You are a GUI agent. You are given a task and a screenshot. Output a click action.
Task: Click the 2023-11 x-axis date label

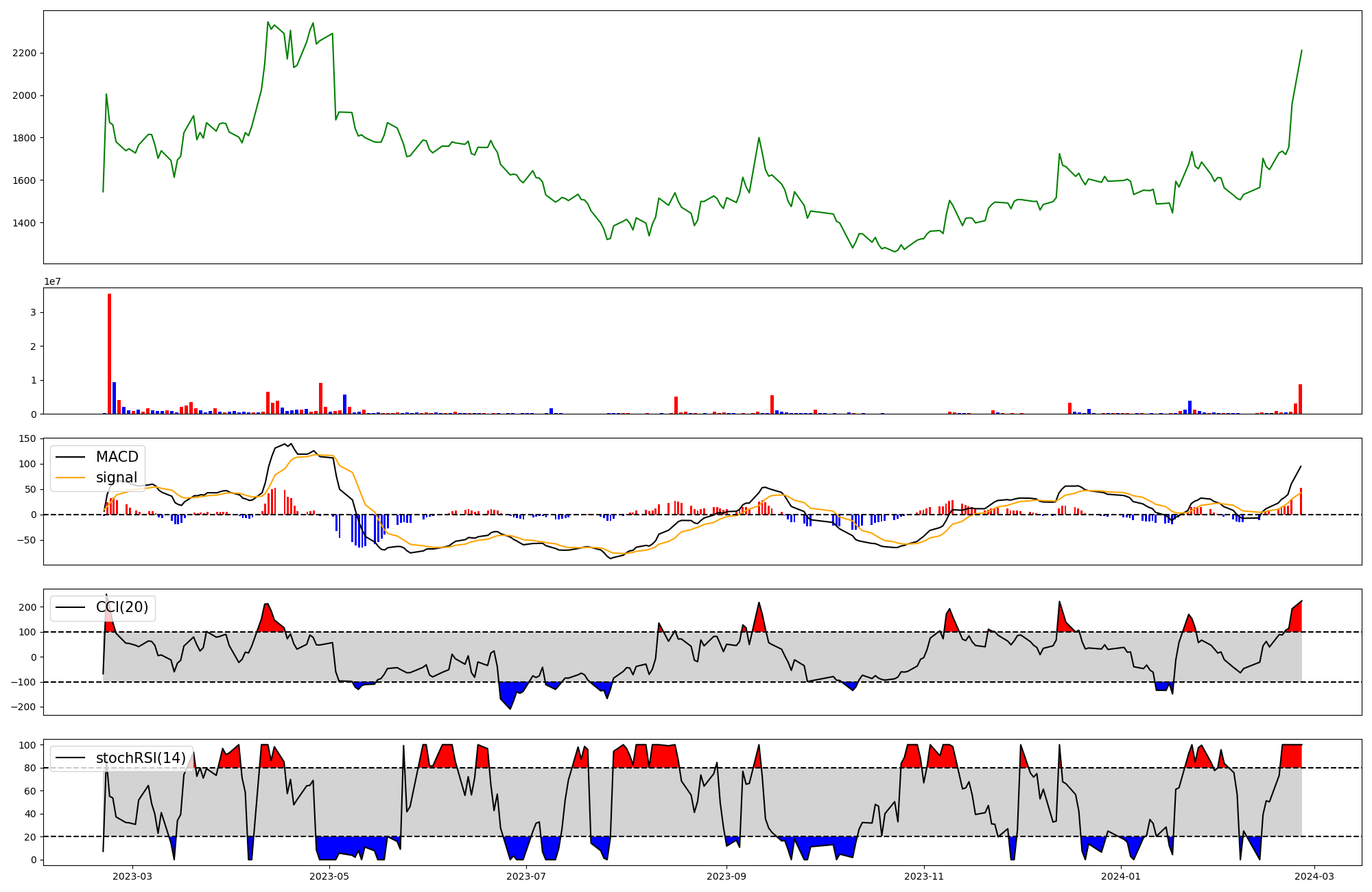(x=924, y=876)
